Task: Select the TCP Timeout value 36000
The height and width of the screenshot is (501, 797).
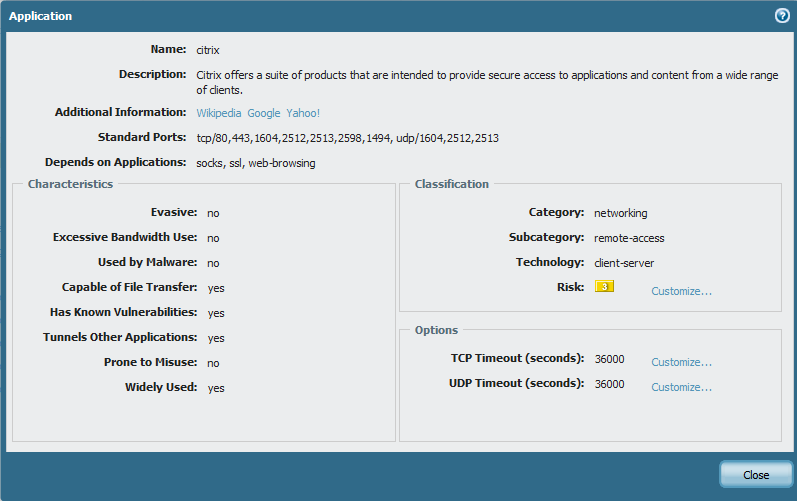Action: tap(609, 359)
